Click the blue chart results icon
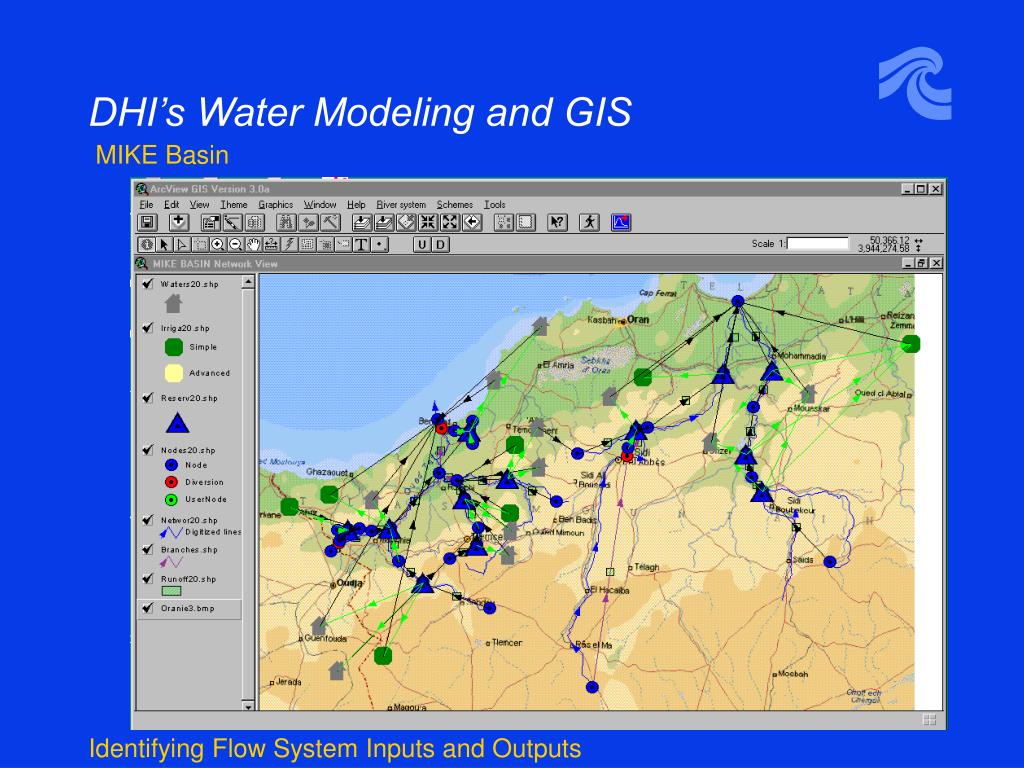The image size is (1024, 768). click(x=620, y=223)
